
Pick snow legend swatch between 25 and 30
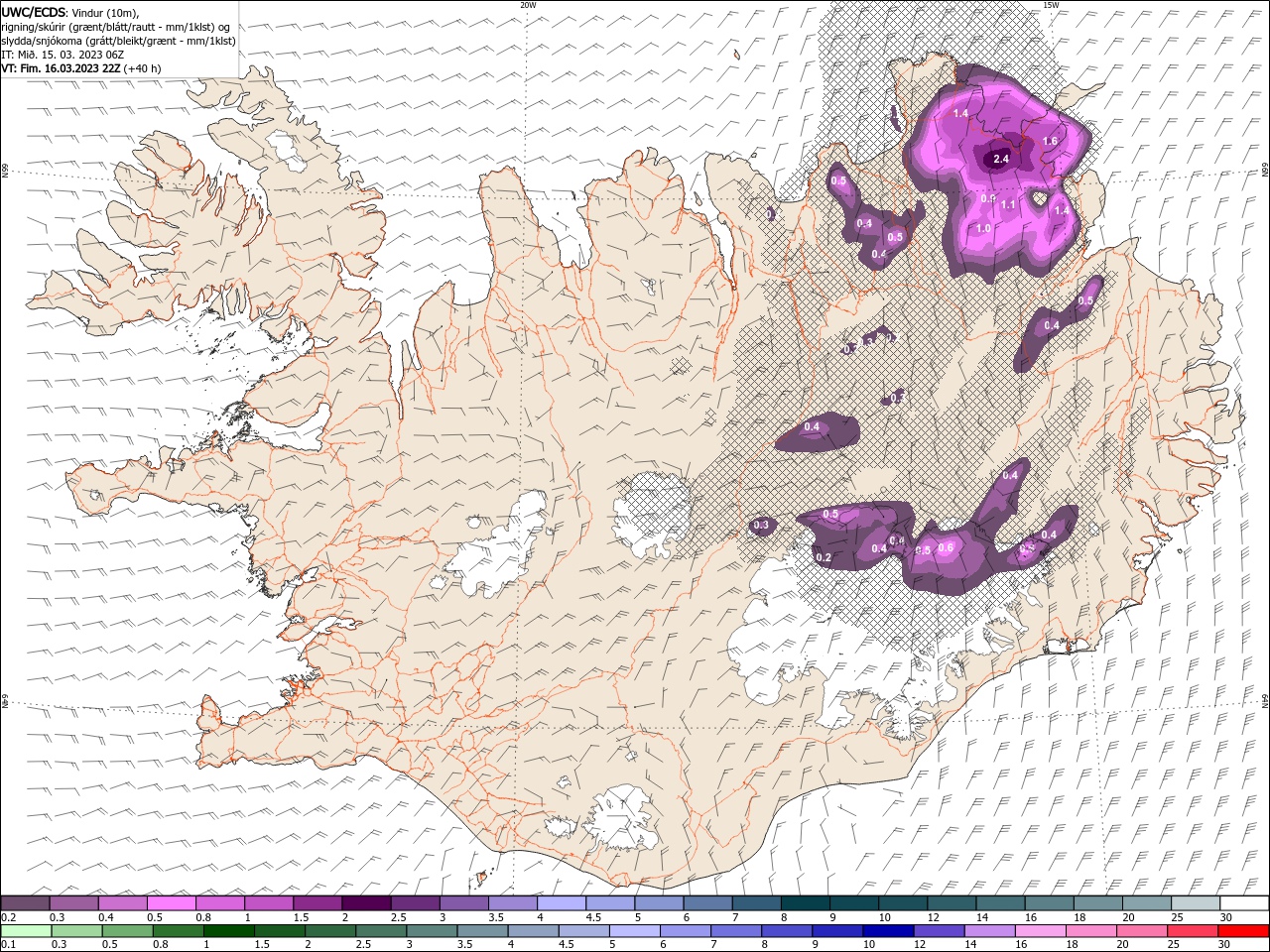(x=1196, y=903)
